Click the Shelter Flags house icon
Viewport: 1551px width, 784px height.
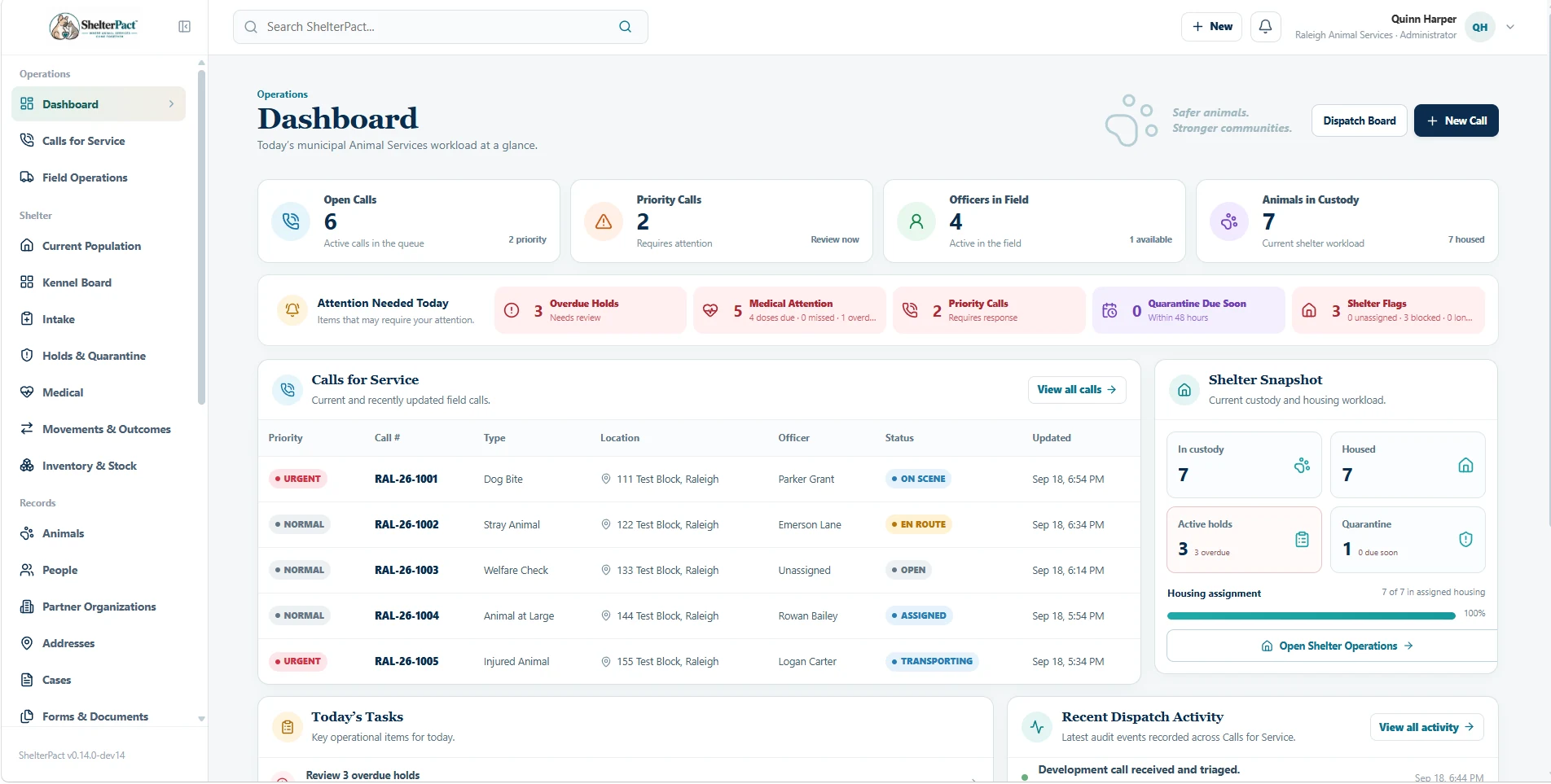click(x=1309, y=310)
